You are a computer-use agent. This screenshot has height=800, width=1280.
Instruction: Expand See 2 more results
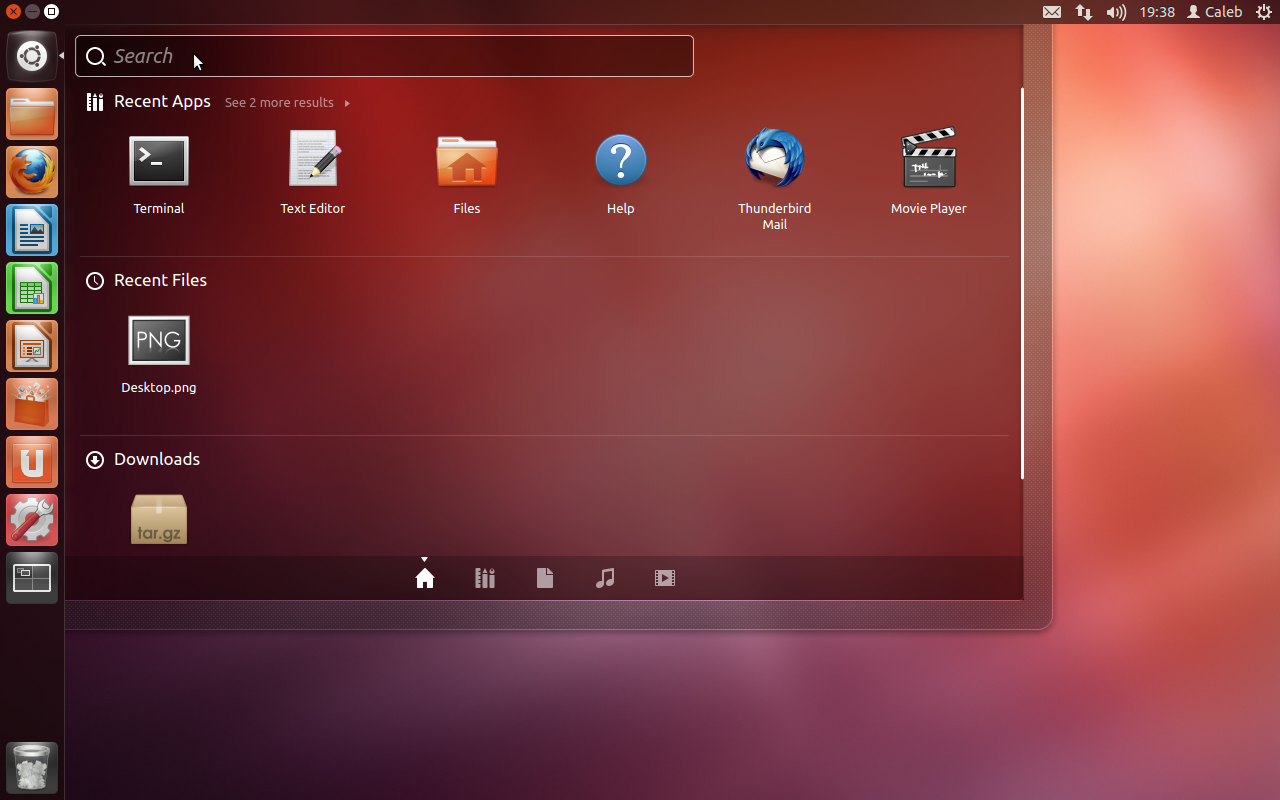pyautogui.click(x=280, y=102)
